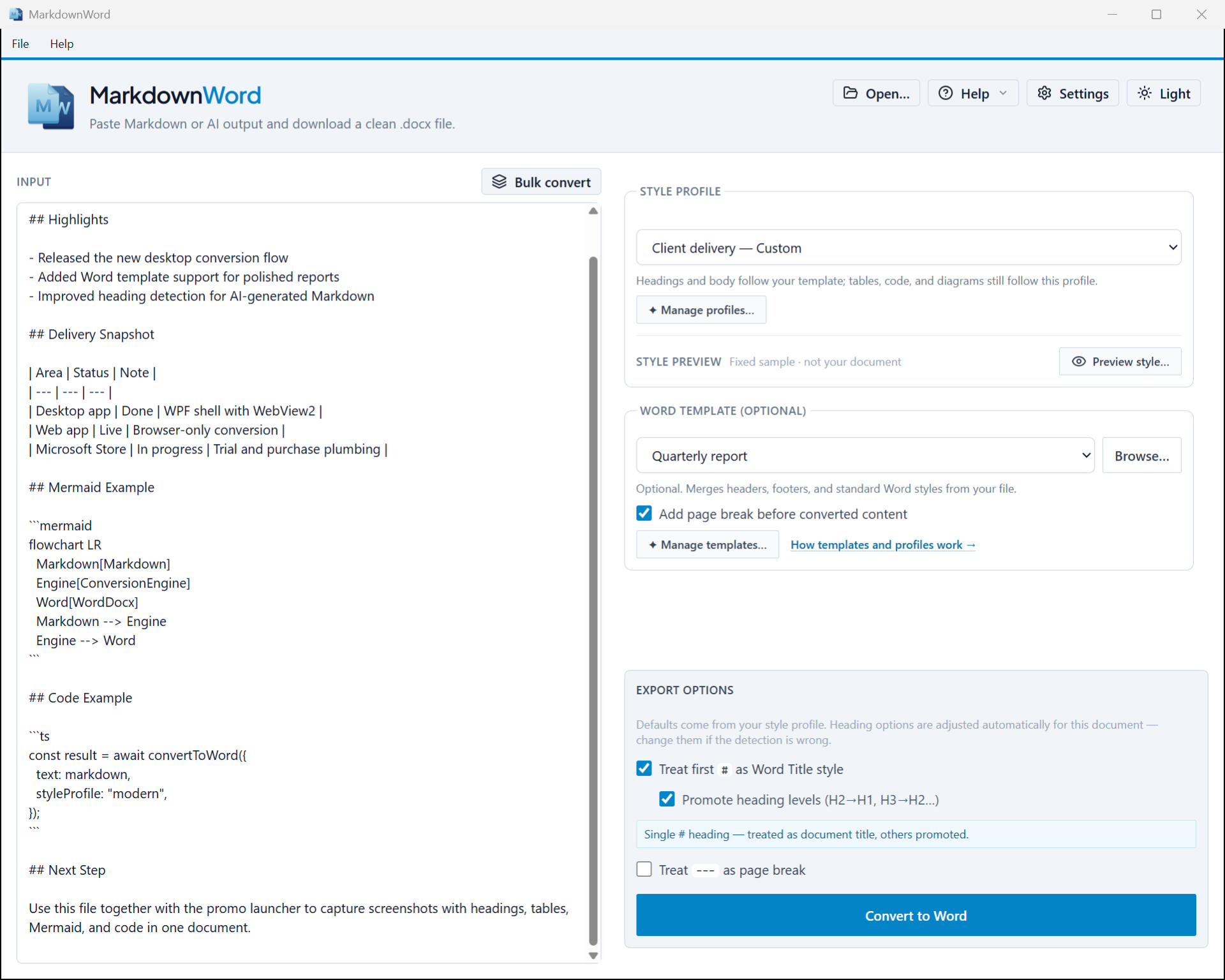
Task: Click the '## Code Example' heading line
Action: (80, 698)
